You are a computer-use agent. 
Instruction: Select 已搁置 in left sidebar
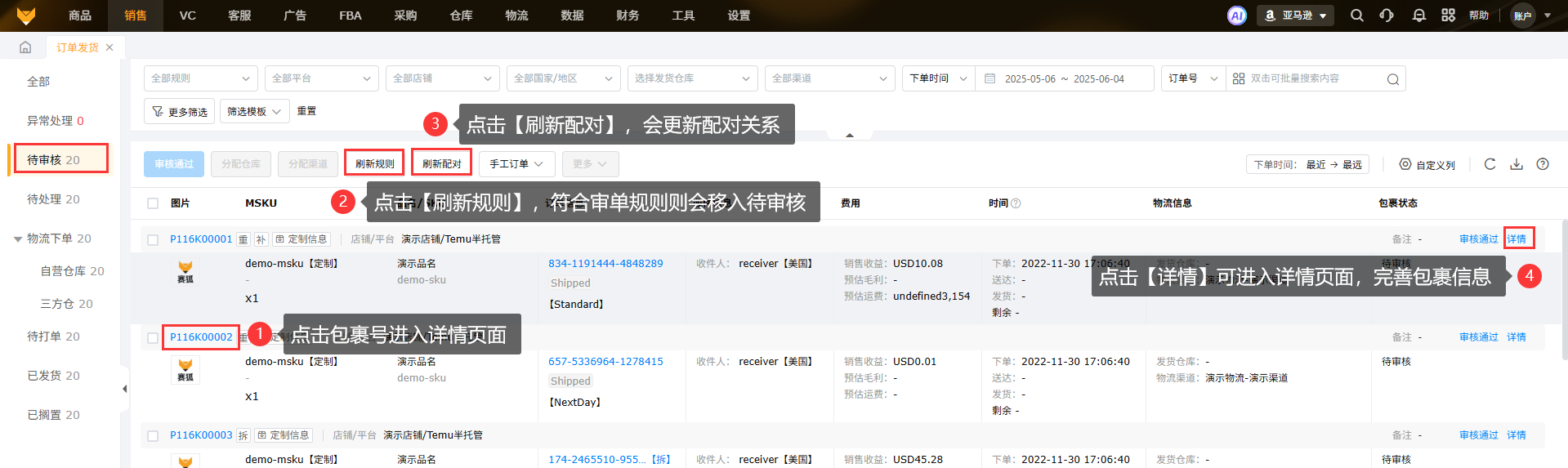click(54, 415)
